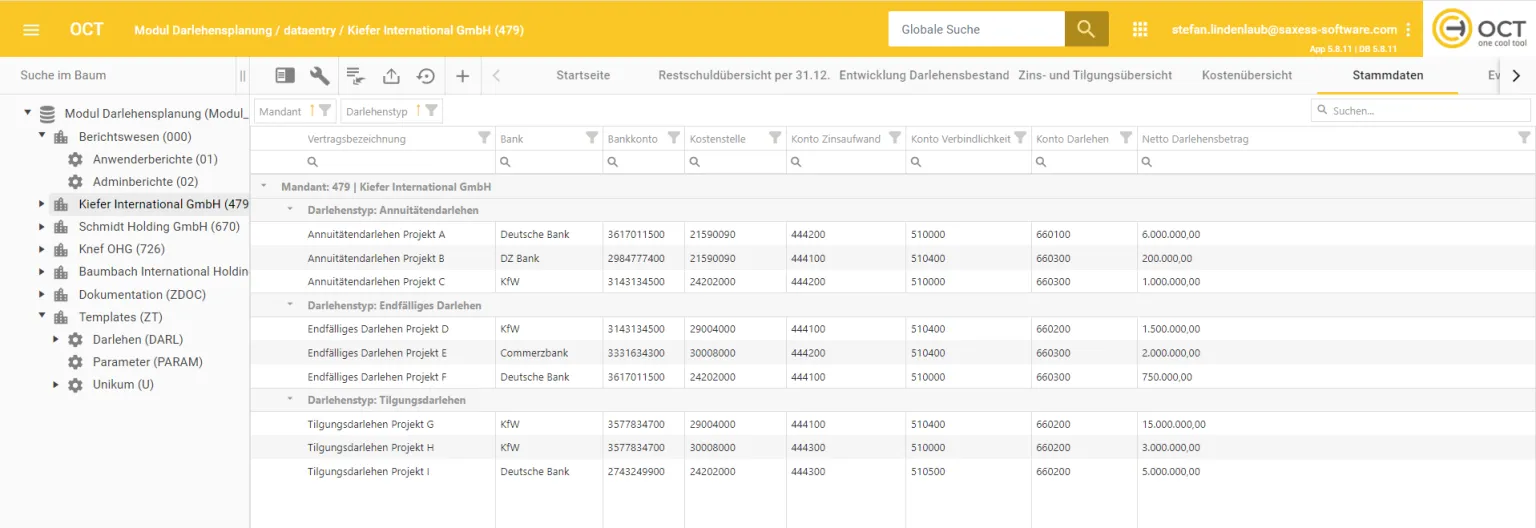The width and height of the screenshot is (1536, 528).
Task: Open user account kebab menu
Action: point(1408,30)
